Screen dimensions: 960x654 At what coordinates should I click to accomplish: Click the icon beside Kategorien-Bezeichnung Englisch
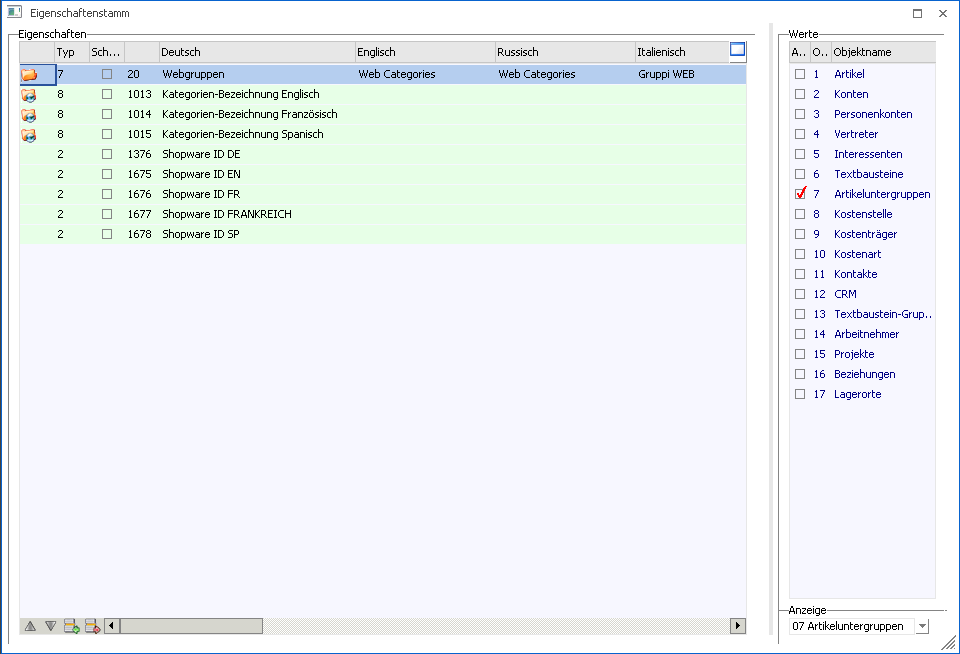(x=29, y=94)
